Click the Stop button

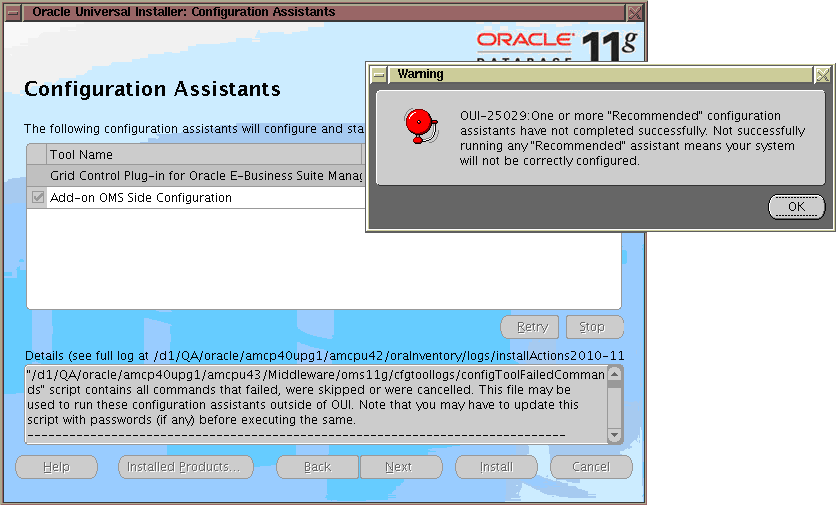[x=594, y=327]
